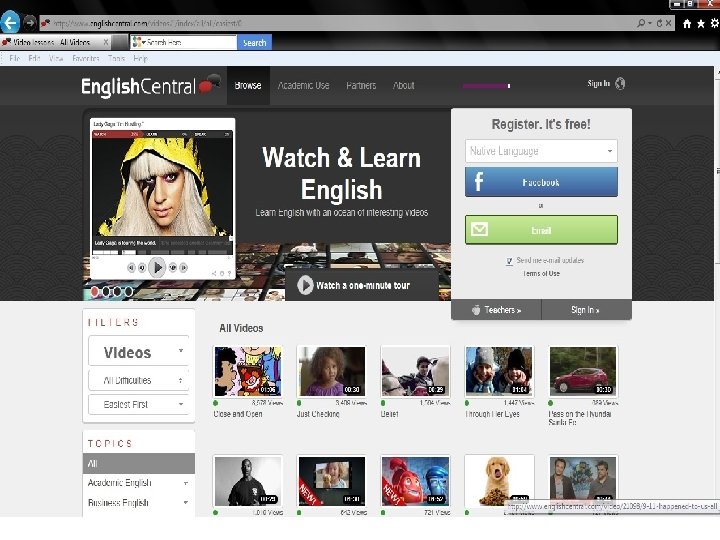This screenshot has height=540, width=720.
Task: Open the browser Tools menu
Action: coord(116,58)
